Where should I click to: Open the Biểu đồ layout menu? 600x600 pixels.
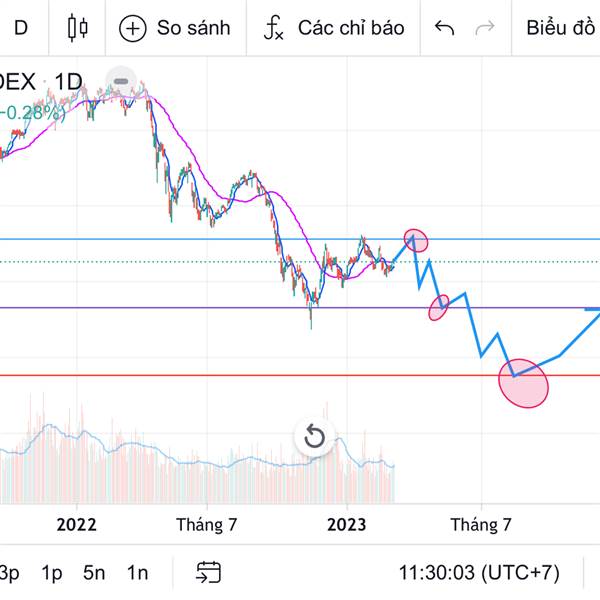coord(560,27)
